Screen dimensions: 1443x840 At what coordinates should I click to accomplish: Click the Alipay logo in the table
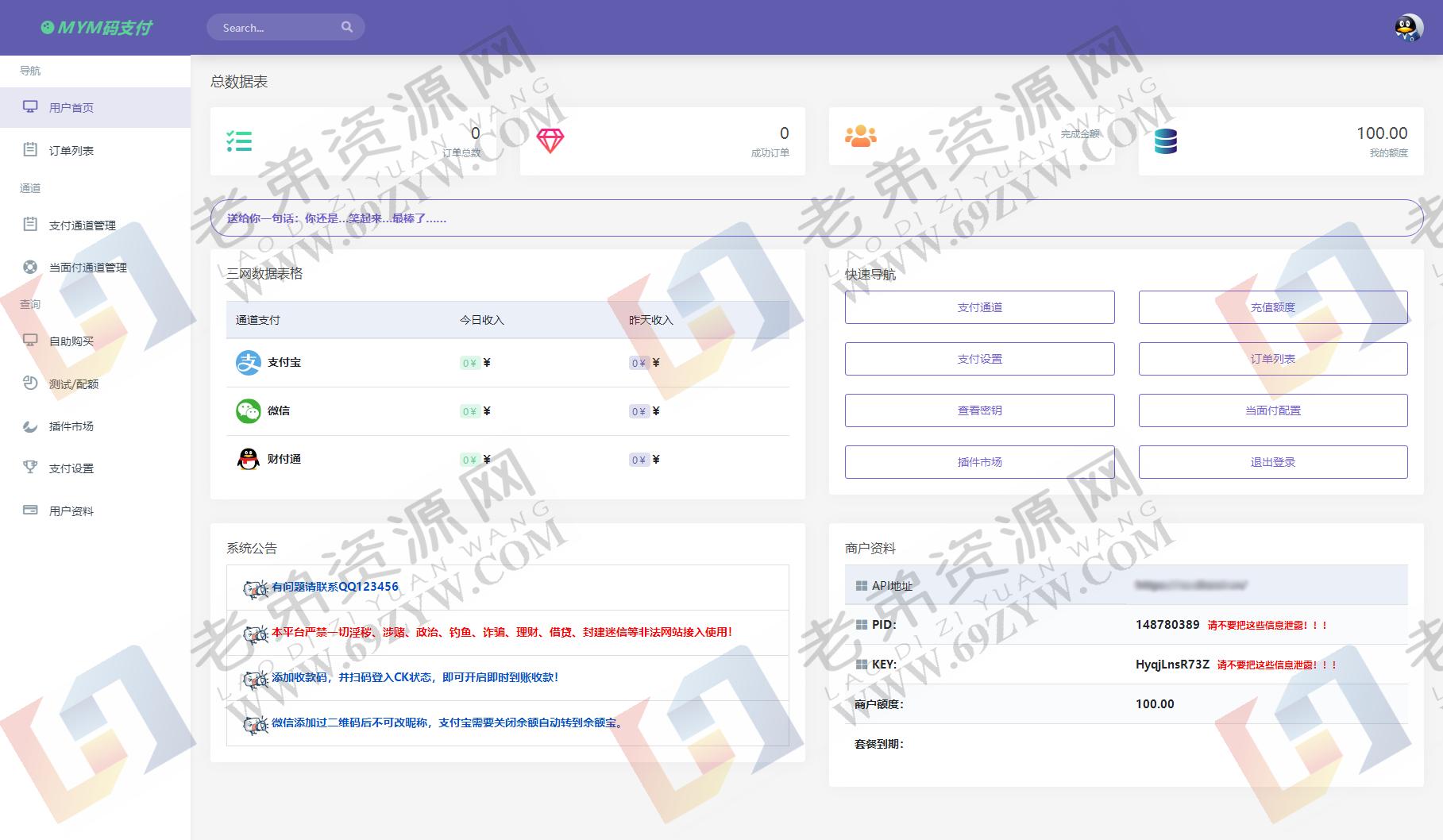click(x=249, y=363)
